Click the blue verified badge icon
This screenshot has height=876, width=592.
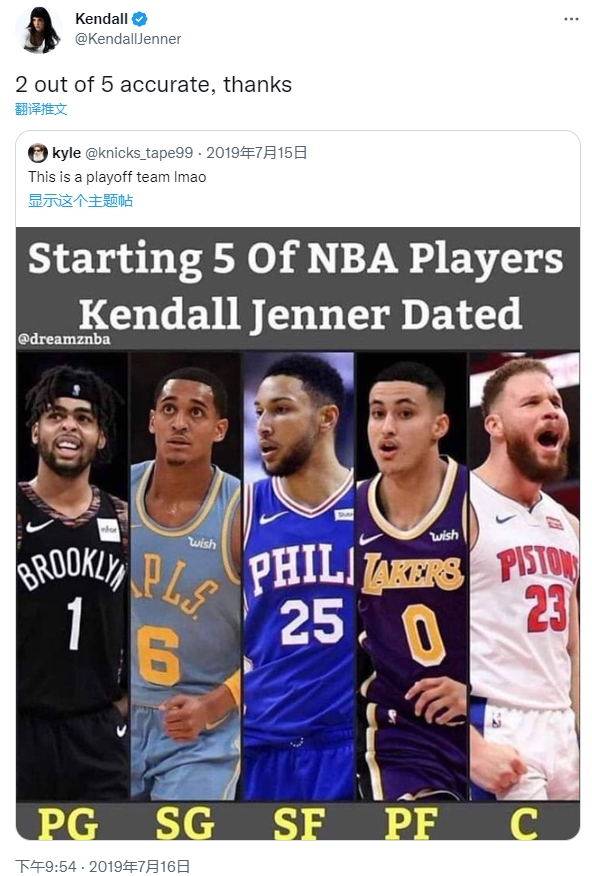click(x=140, y=20)
